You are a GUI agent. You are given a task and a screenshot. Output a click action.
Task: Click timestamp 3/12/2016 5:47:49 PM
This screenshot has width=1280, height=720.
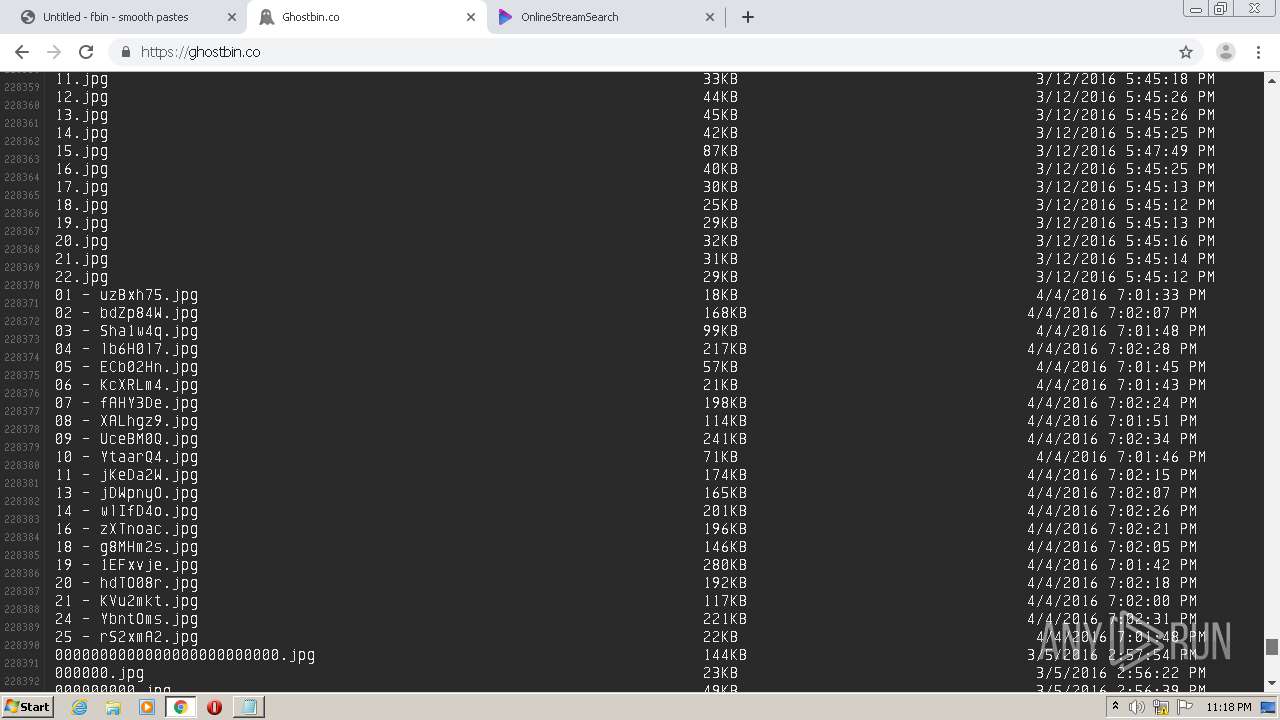tap(1125, 151)
